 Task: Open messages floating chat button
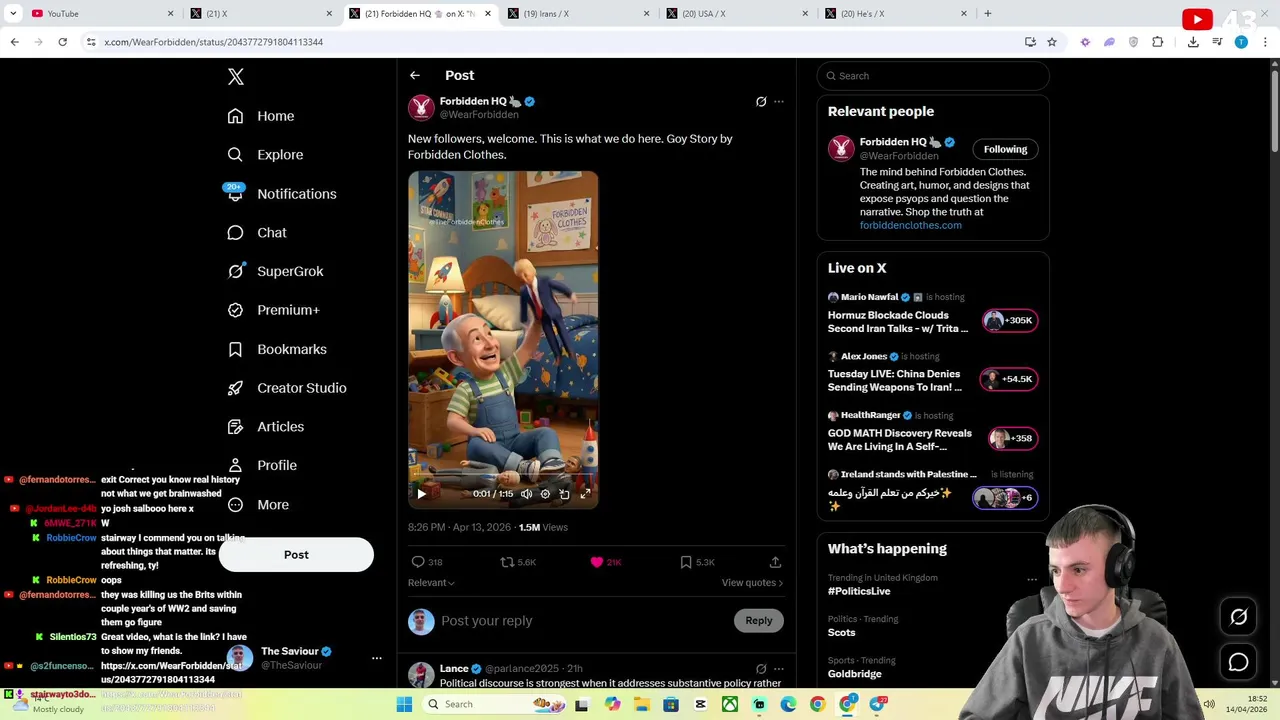1238,662
